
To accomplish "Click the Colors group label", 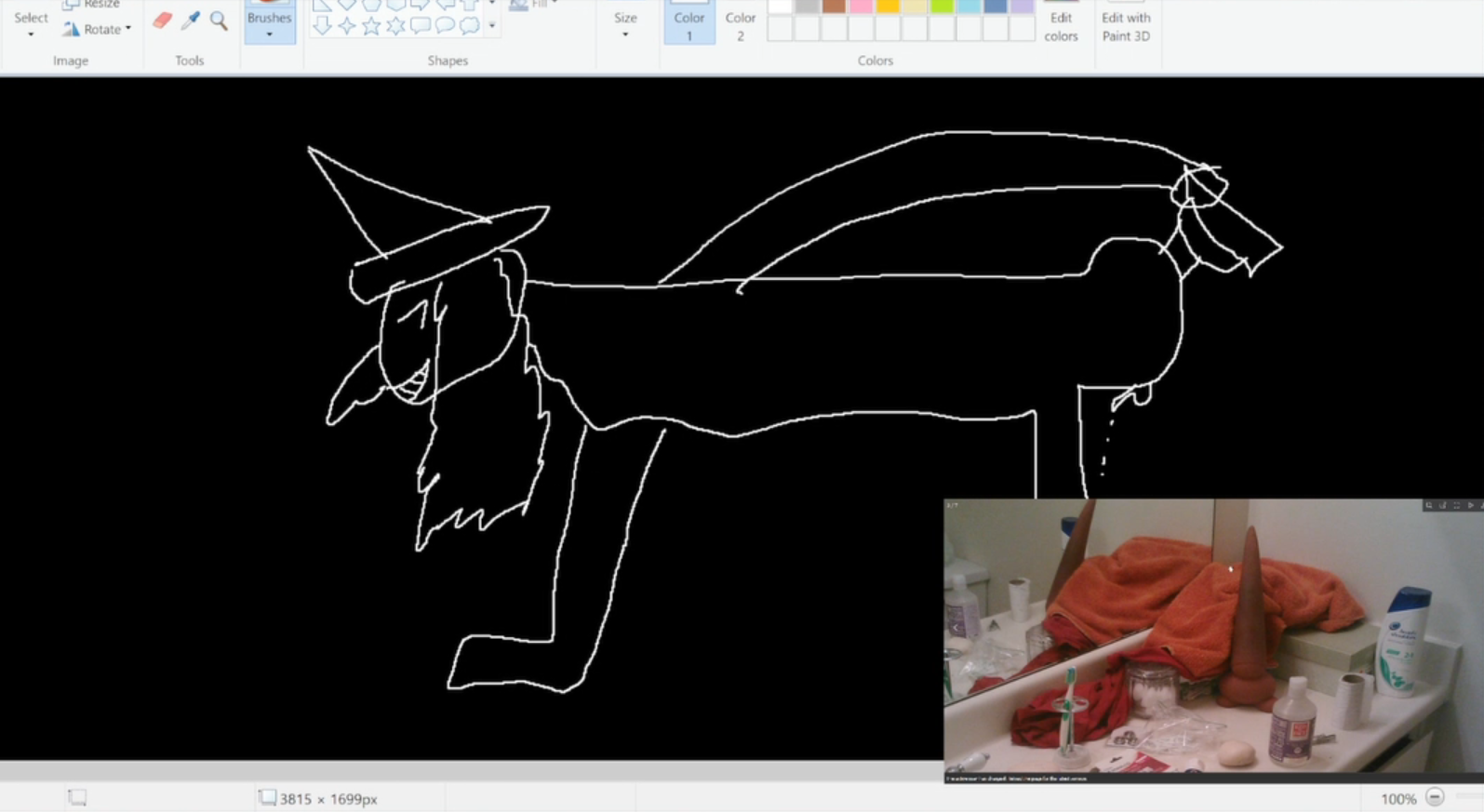I will (x=875, y=60).
